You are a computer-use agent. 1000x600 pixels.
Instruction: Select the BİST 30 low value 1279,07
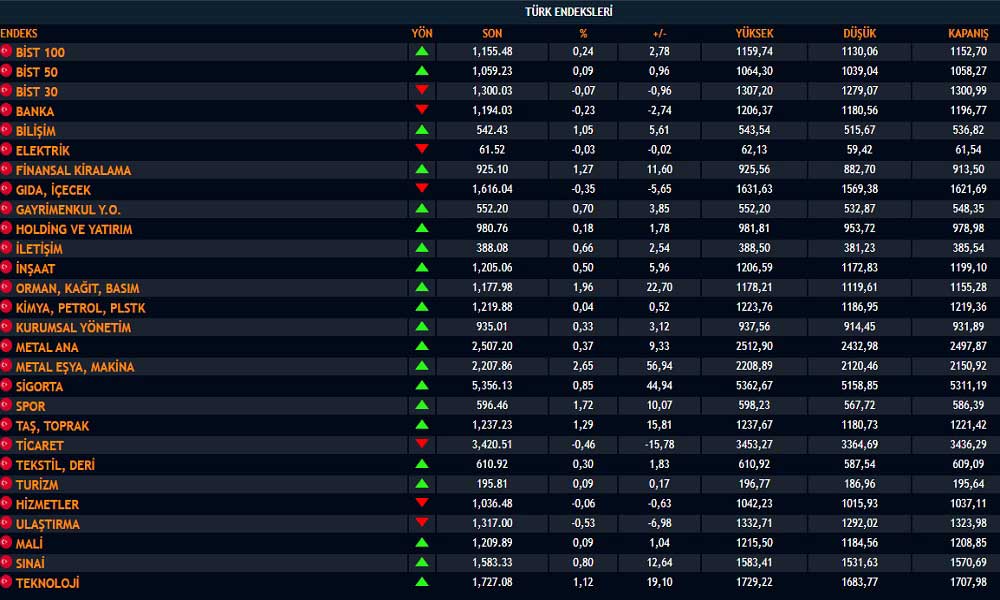860,90
